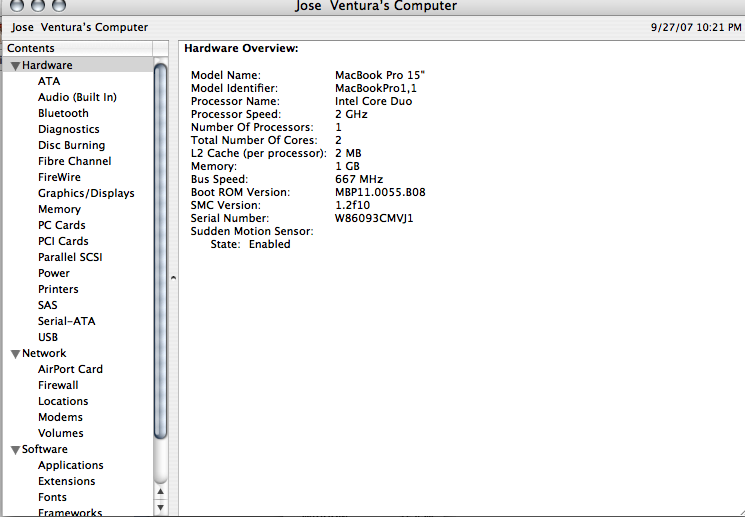Show Diagnostics information
The height and width of the screenshot is (517, 745).
click(x=69, y=129)
